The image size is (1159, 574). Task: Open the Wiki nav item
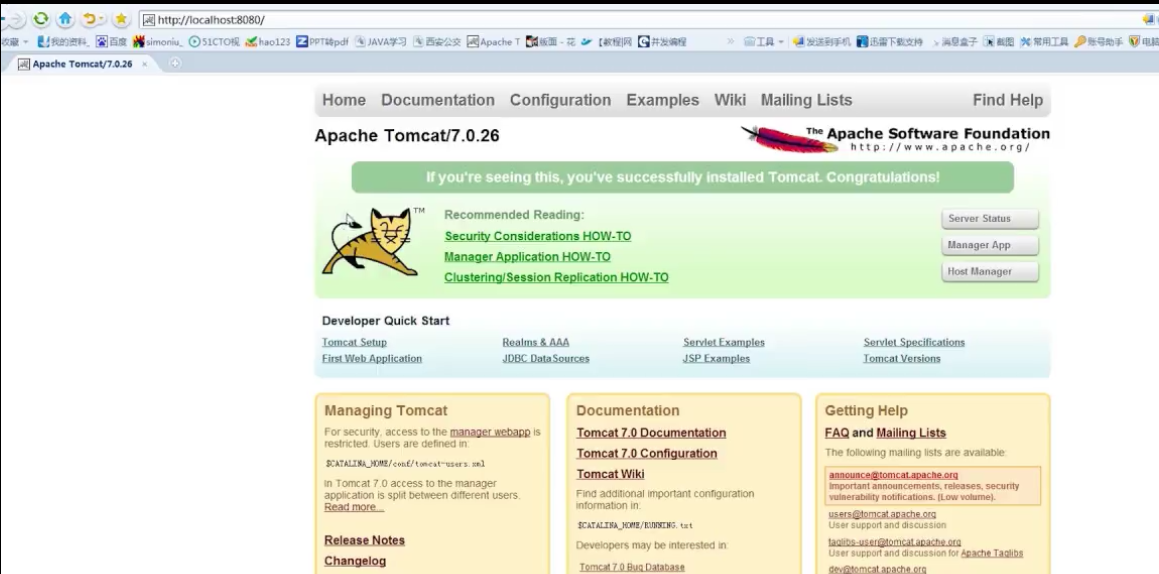pyautogui.click(x=730, y=100)
